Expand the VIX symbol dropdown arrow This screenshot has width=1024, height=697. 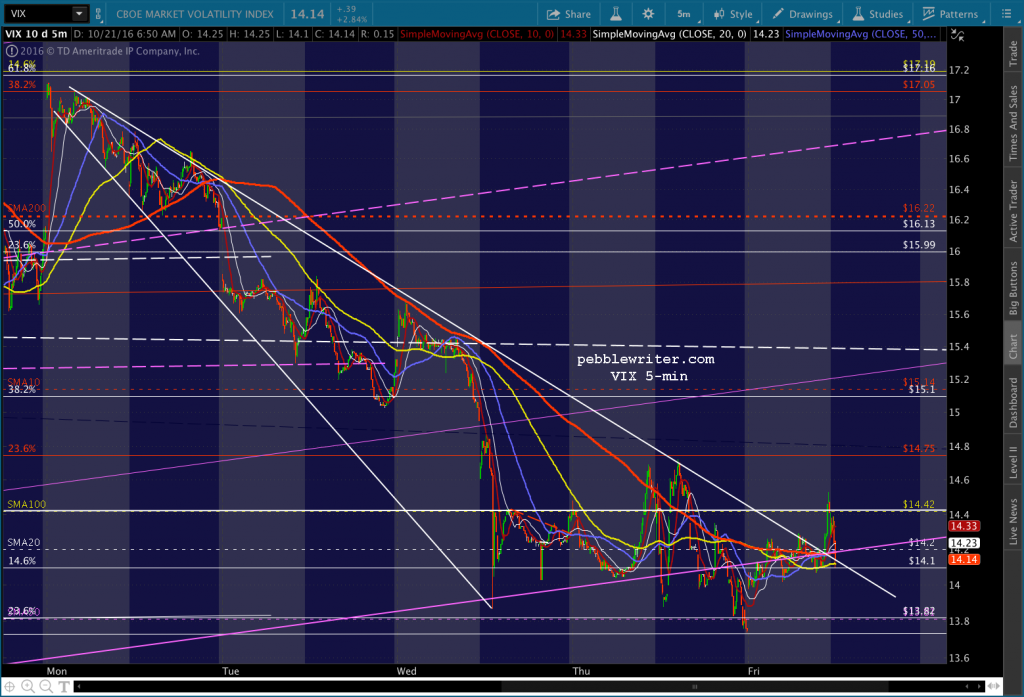(79, 13)
